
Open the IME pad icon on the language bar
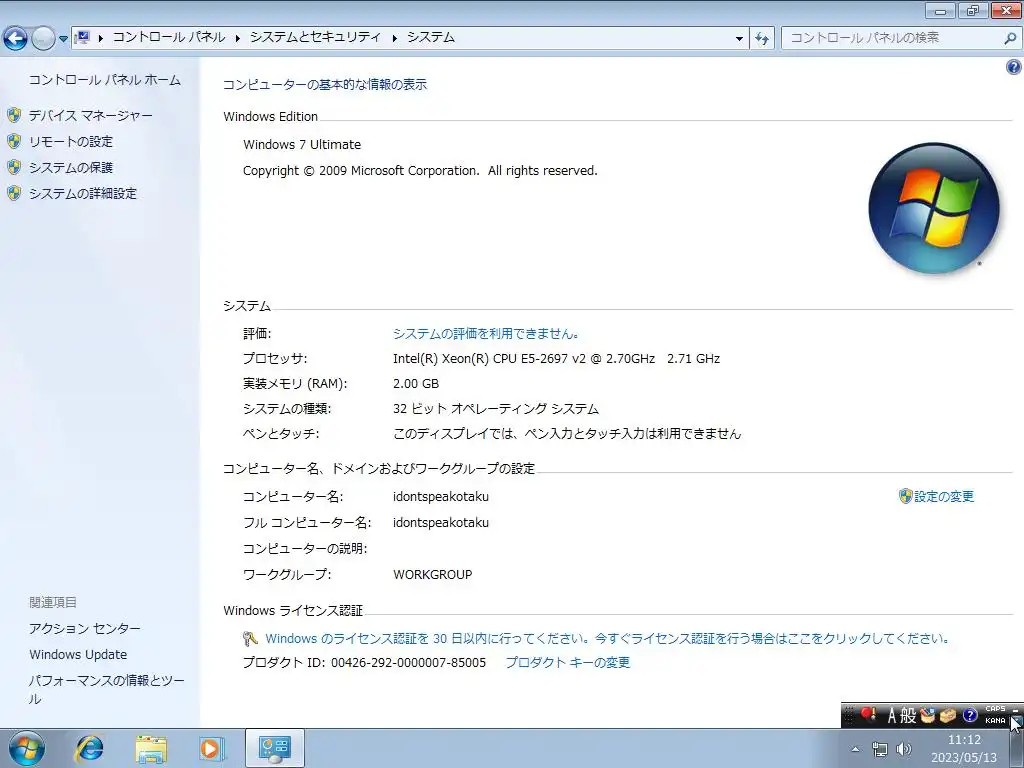[927, 716]
